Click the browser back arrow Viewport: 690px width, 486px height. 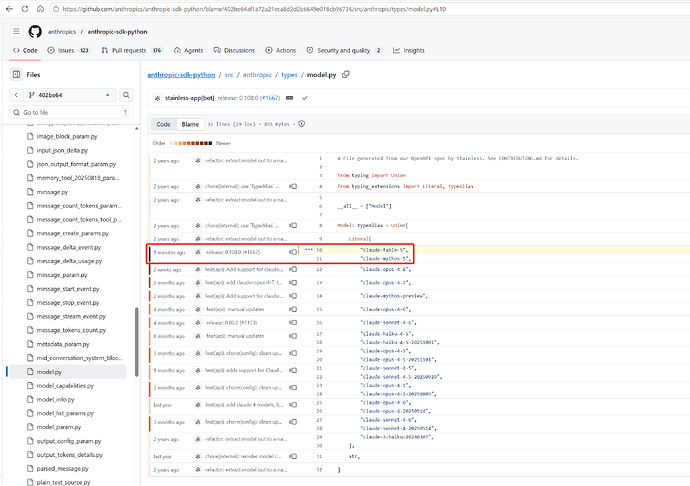tap(9, 8)
